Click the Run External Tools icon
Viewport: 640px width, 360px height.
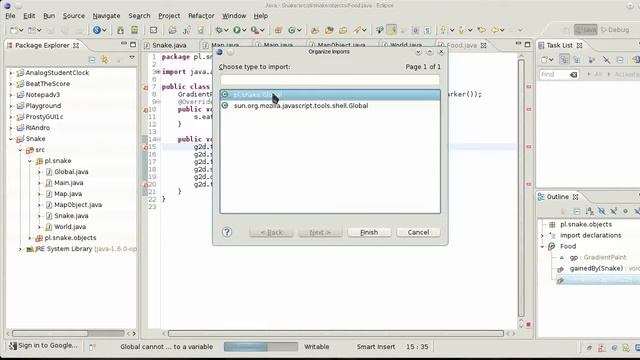pos(254,30)
